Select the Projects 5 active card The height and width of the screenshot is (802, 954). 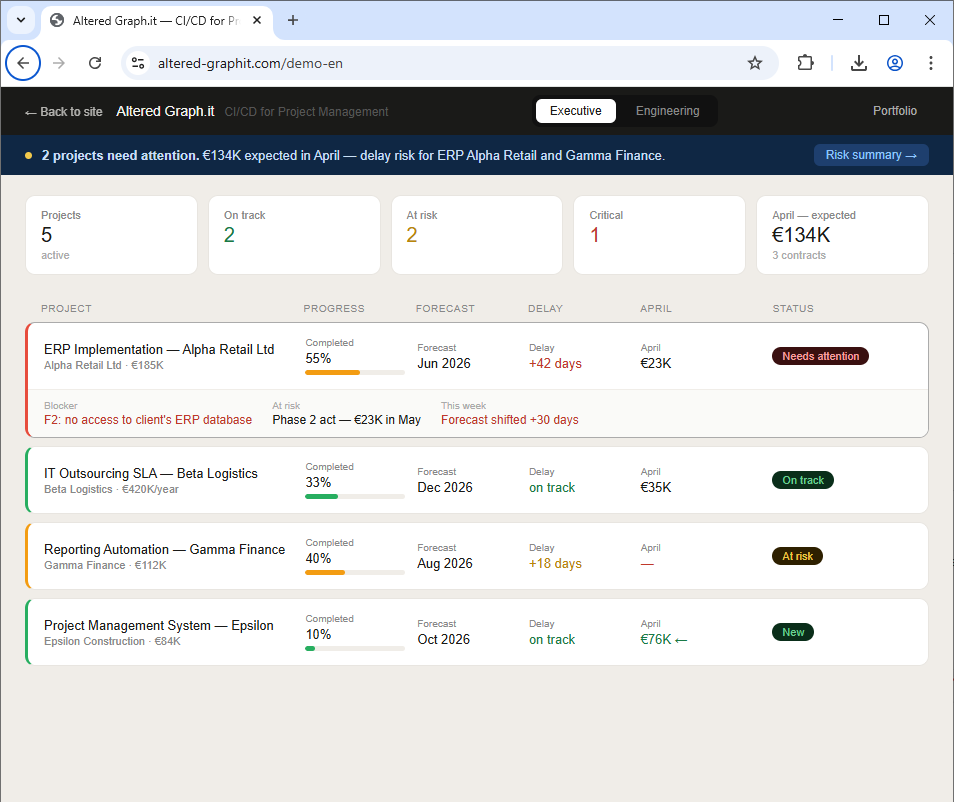pyautogui.click(x=111, y=235)
